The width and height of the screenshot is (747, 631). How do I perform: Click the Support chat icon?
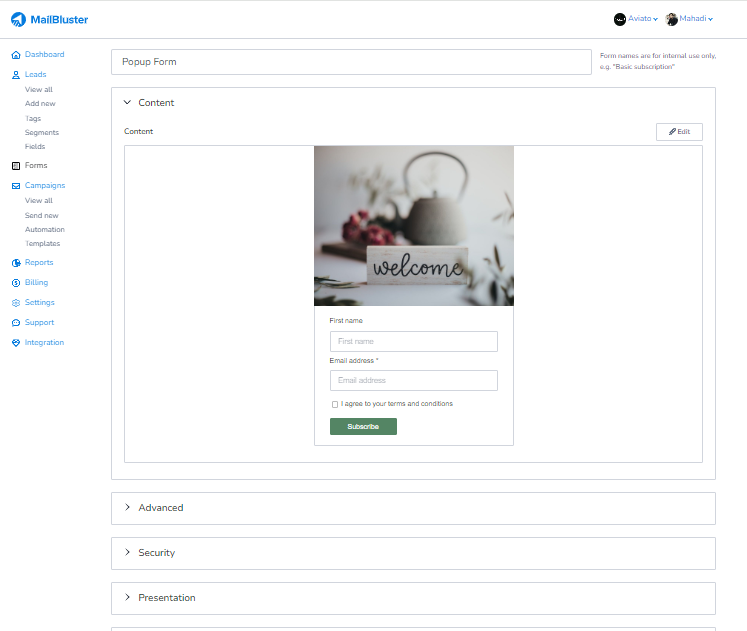(16, 323)
